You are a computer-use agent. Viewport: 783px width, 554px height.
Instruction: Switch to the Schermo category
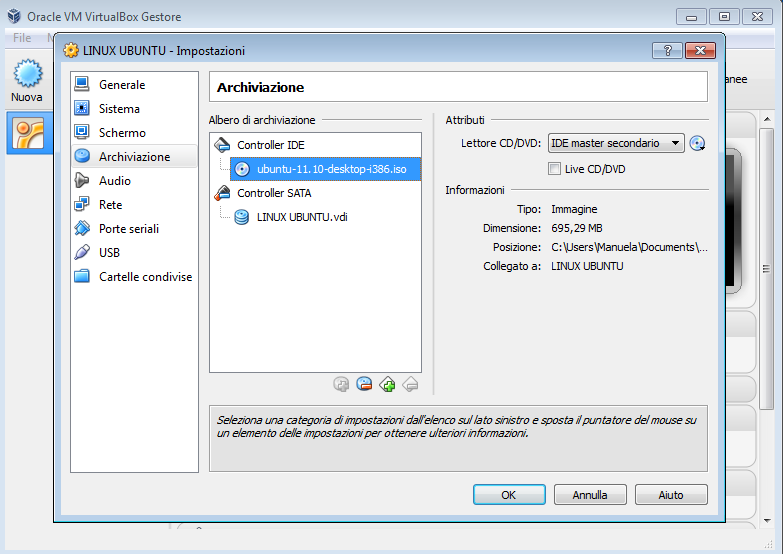point(134,132)
